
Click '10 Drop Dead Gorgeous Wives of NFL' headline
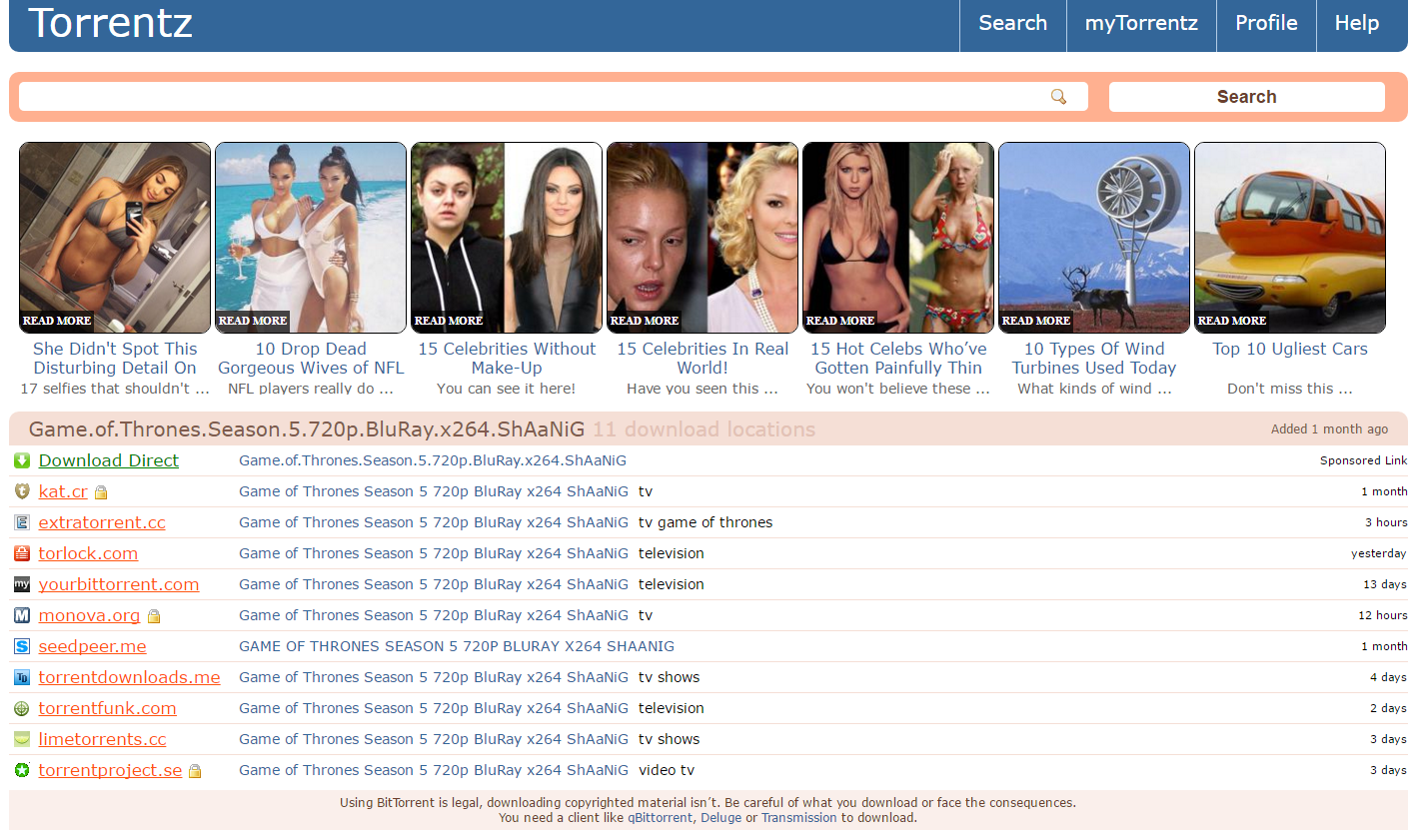311,359
